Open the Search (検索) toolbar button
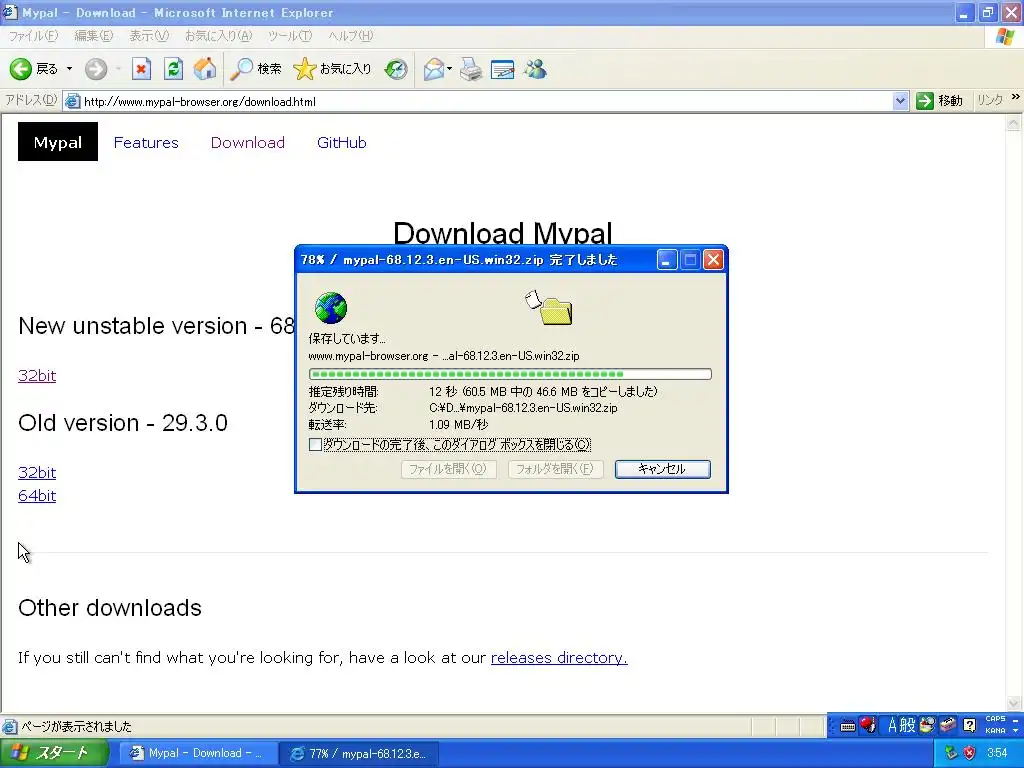 [255, 69]
